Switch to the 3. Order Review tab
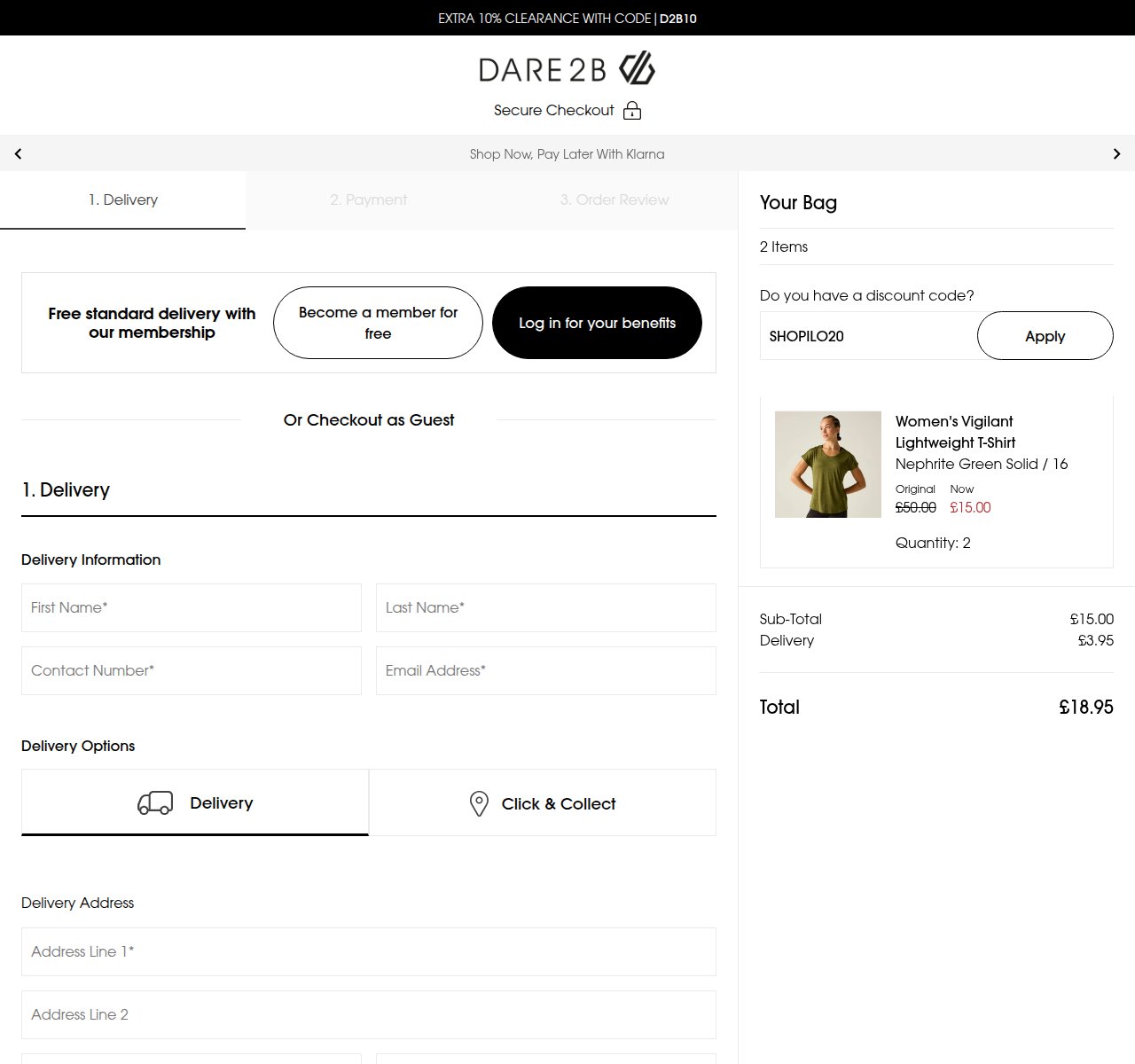Screen dimensions: 1135x1064 614,200
